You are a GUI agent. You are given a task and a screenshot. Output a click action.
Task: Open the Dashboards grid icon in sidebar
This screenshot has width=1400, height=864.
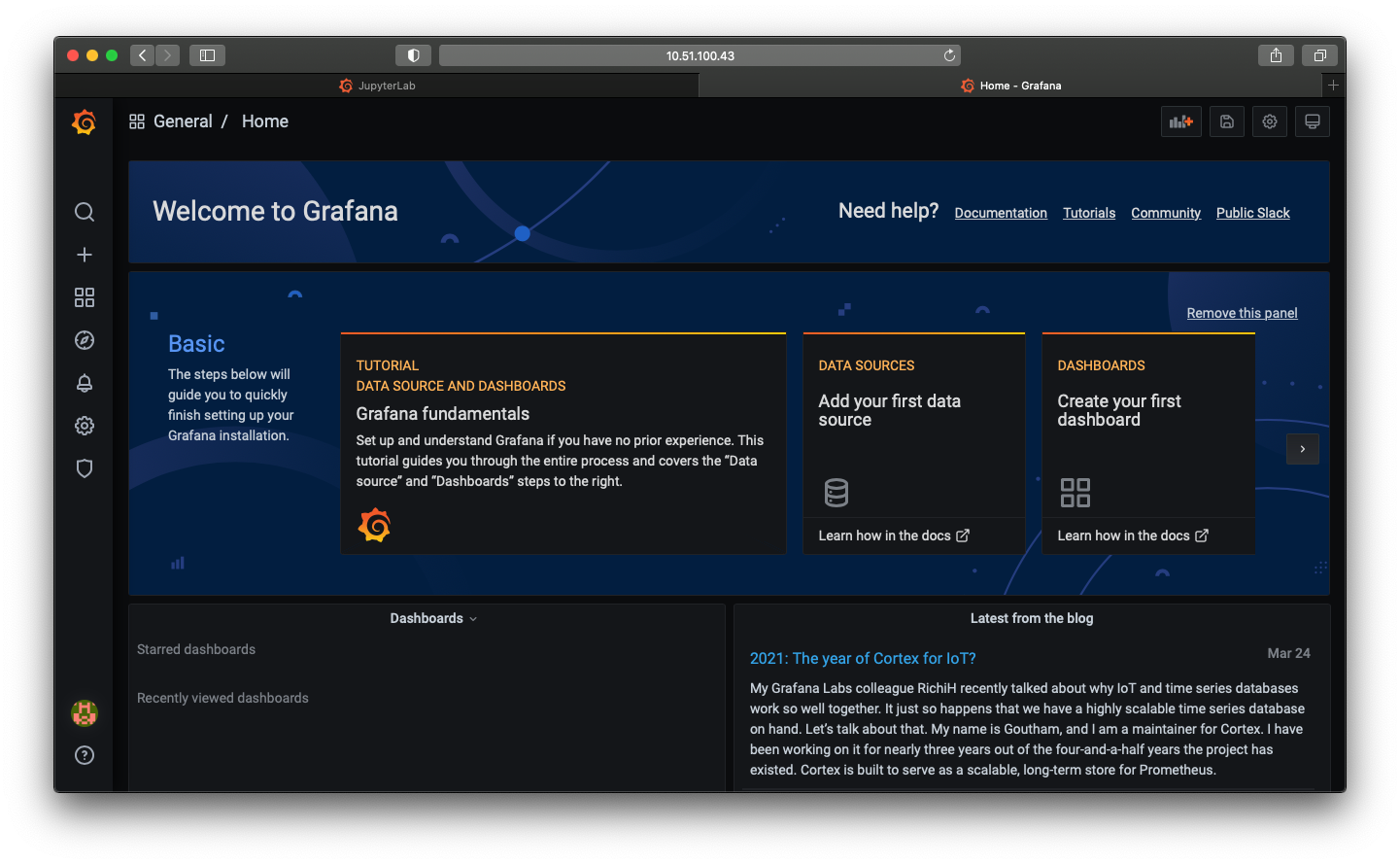[x=85, y=297]
